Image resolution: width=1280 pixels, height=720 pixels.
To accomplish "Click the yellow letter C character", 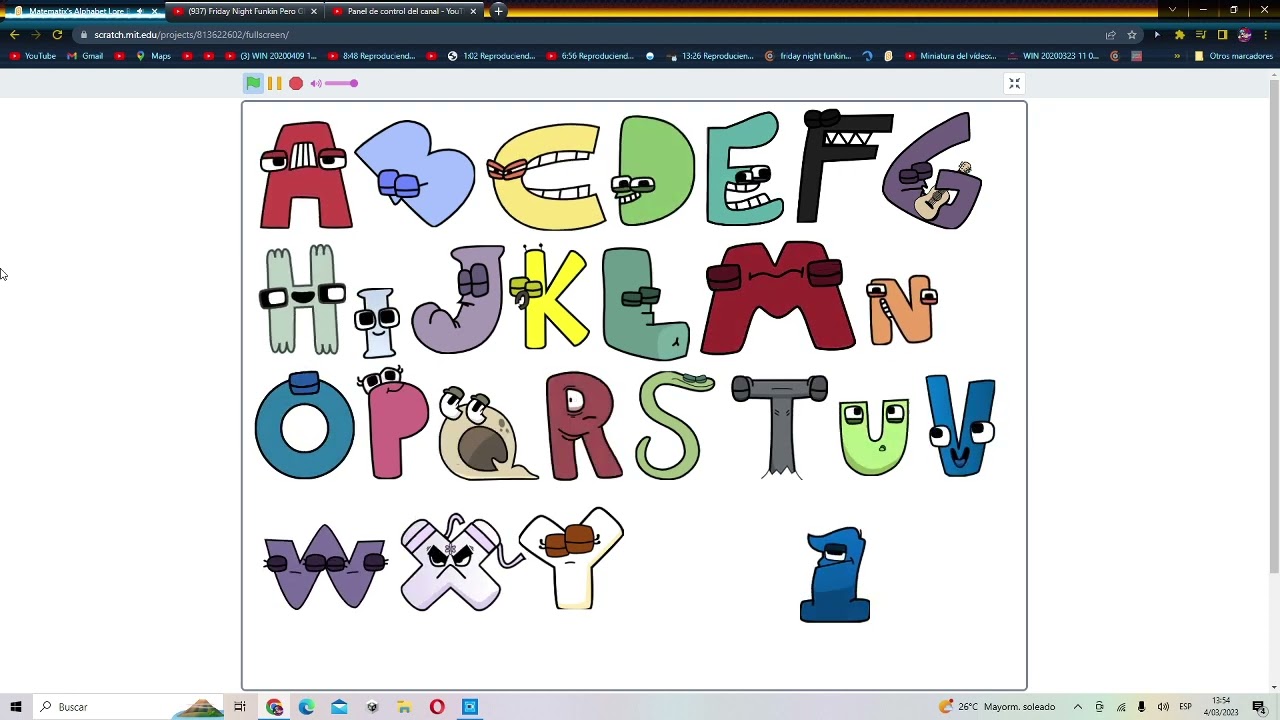I will click(x=546, y=176).
